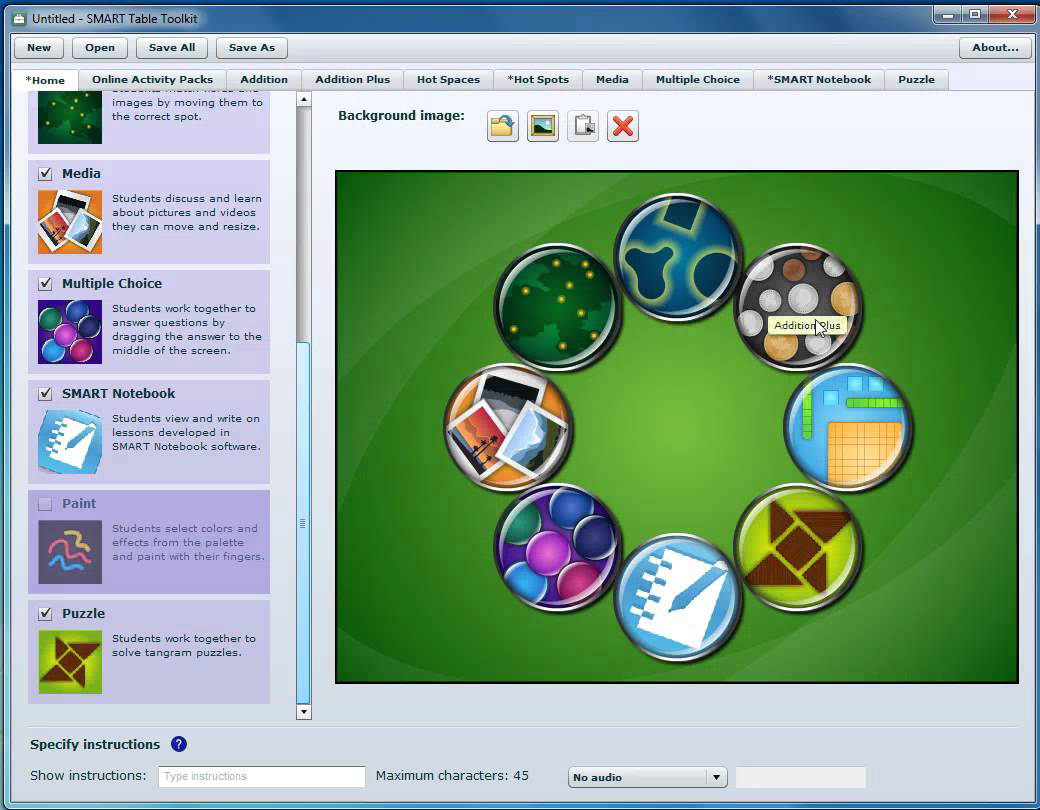The width and height of the screenshot is (1040, 810).
Task: Click the Save All button
Action: coord(172,48)
